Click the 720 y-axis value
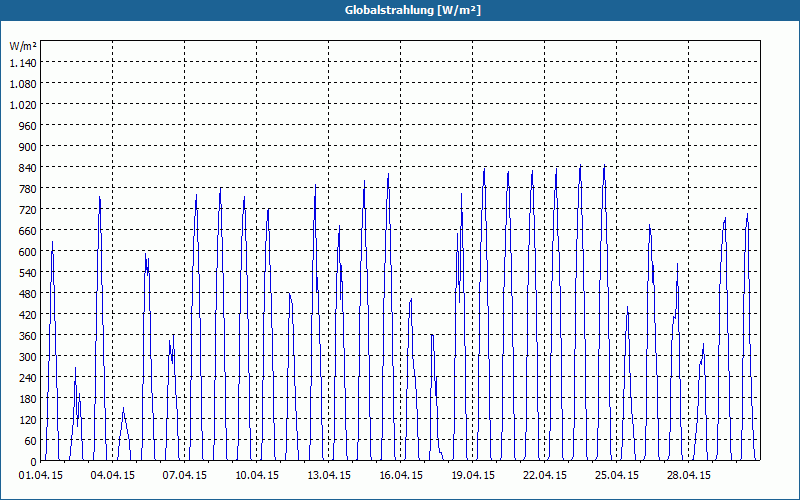The height and width of the screenshot is (500, 800). [x=29, y=210]
